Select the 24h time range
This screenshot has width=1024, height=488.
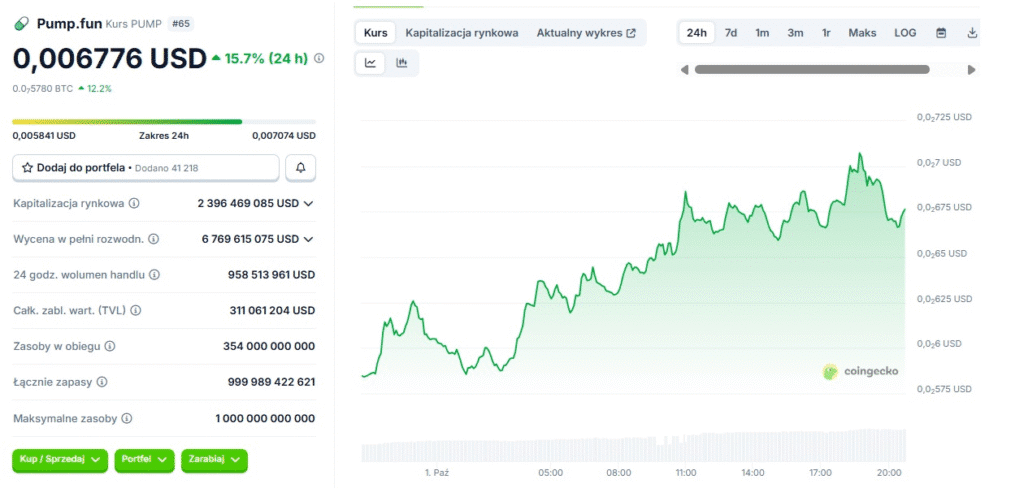(696, 33)
